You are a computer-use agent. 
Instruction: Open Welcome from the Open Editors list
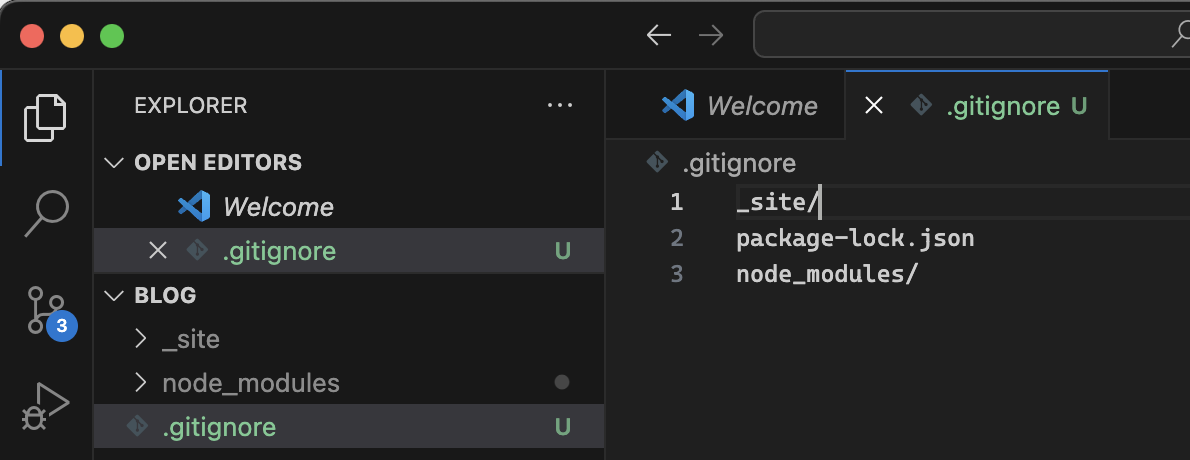349,206
